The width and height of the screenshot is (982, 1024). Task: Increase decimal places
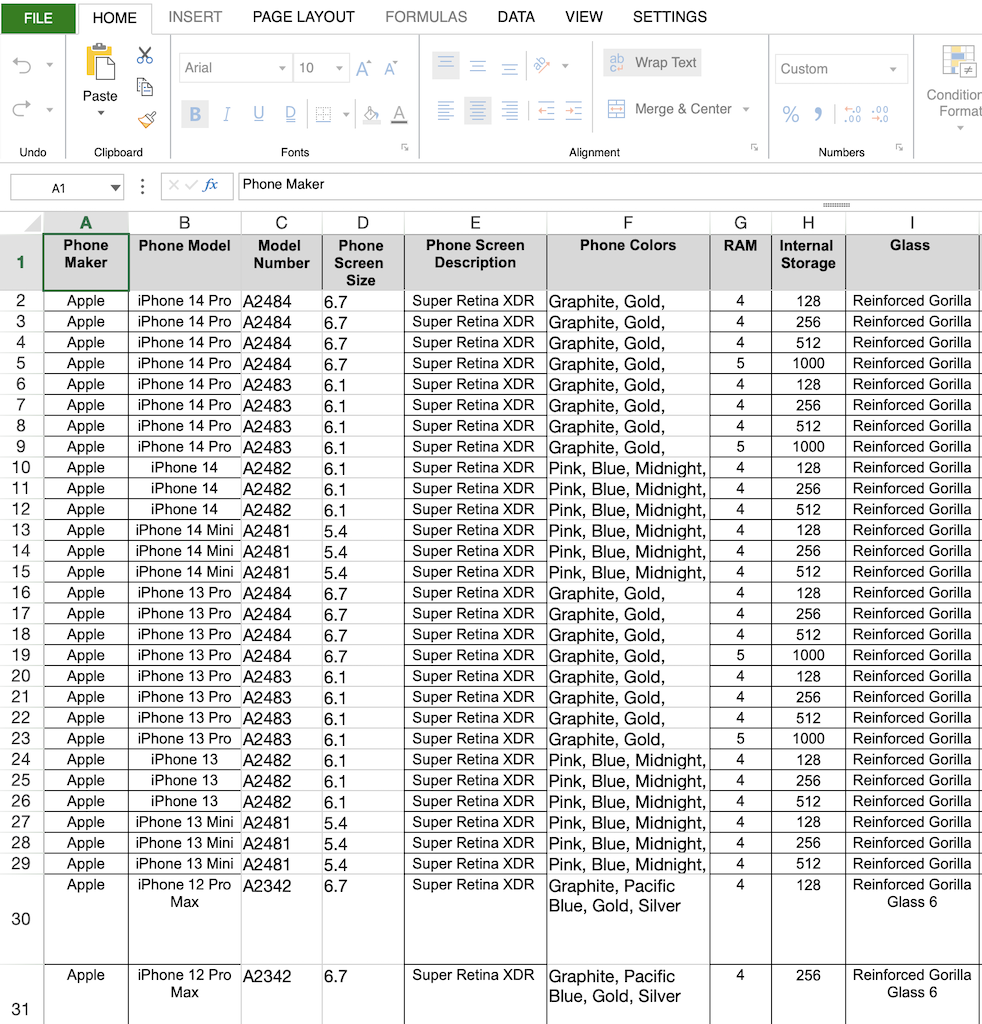[852, 114]
